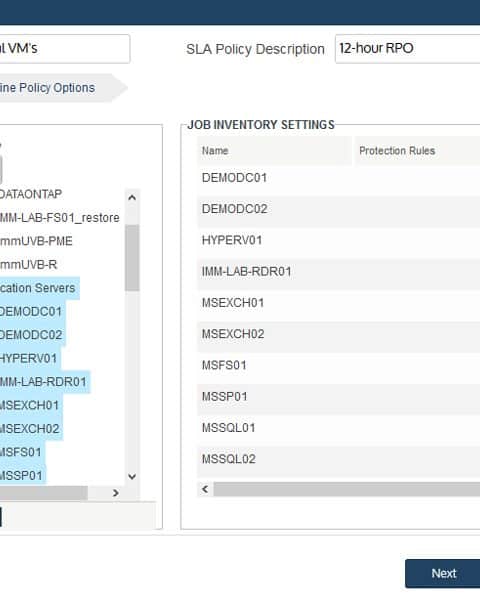Screen dimensions: 480x602
Task: Select DEMODC01 in the tree list
Action: (x=31, y=311)
